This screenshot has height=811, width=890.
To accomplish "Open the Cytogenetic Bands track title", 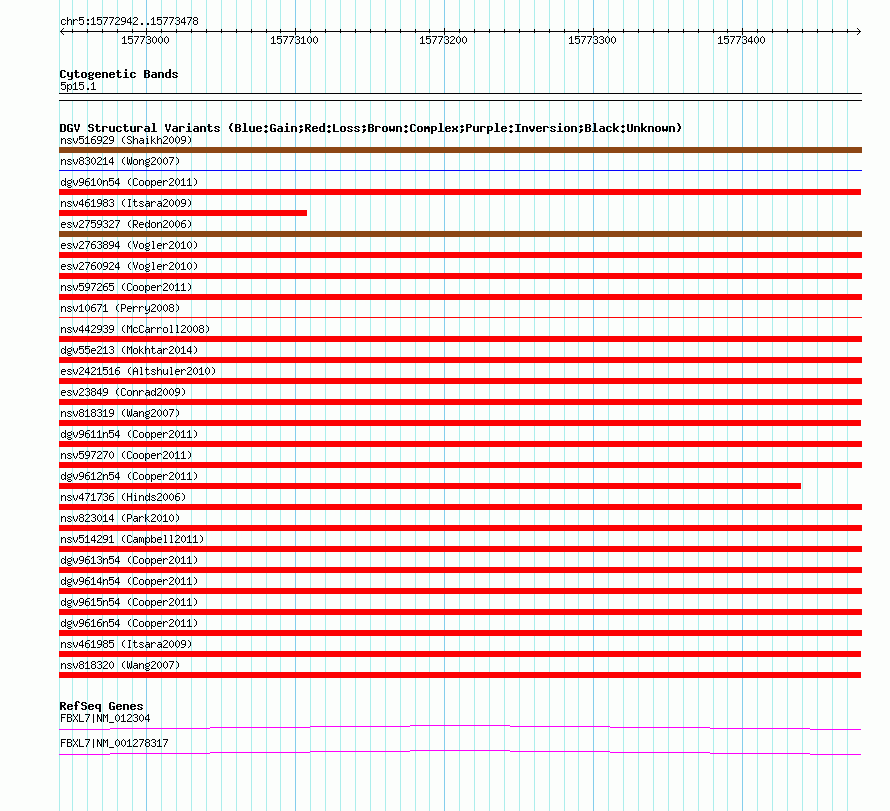I will tap(119, 74).
